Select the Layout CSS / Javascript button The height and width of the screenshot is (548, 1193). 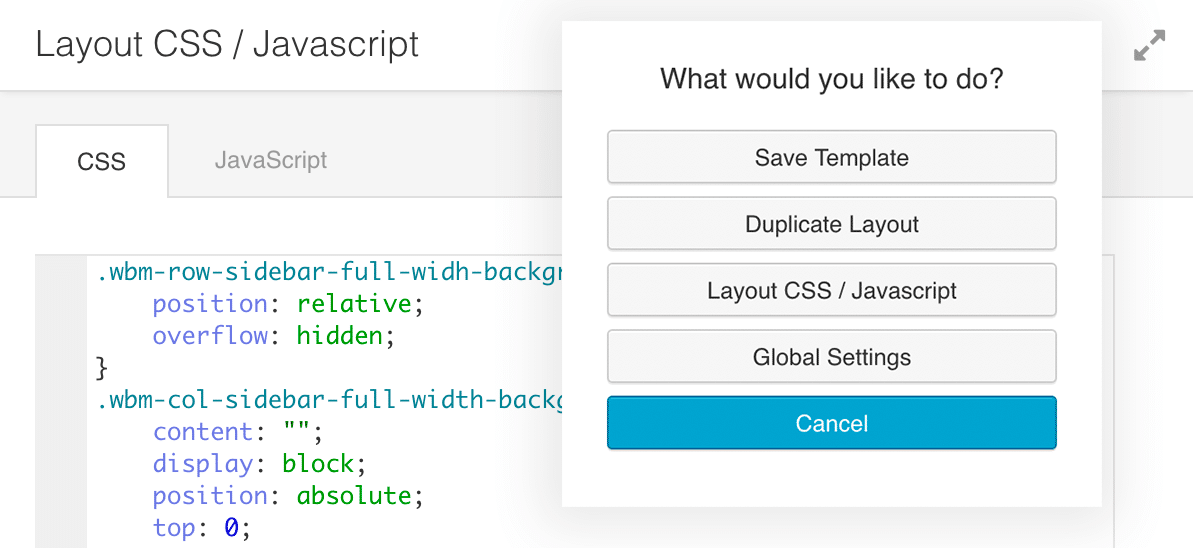[831, 291]
